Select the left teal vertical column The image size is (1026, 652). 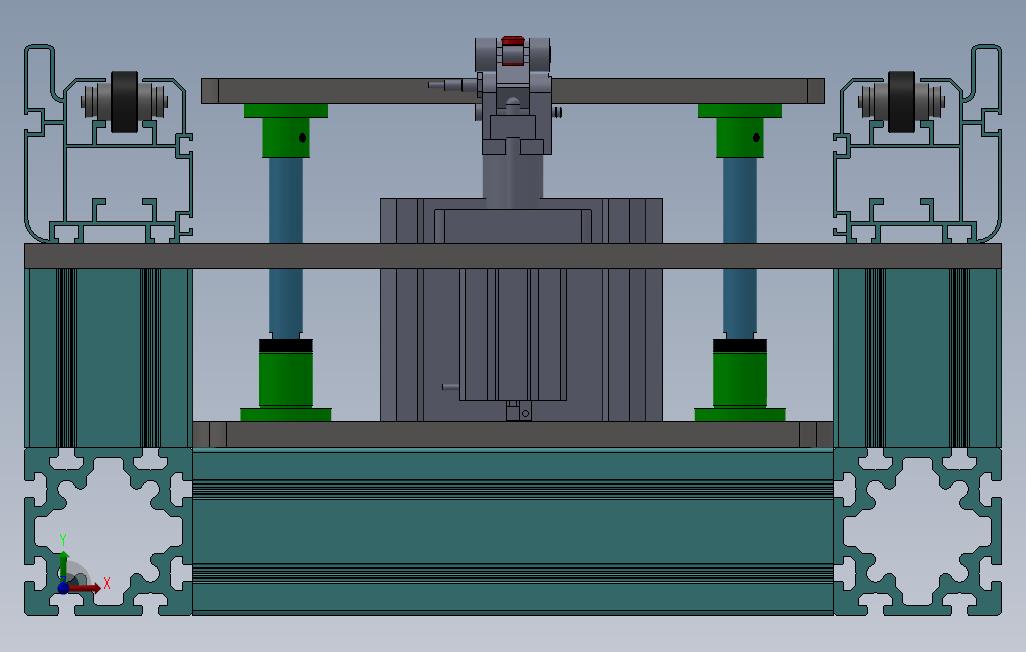pos(109,358)
